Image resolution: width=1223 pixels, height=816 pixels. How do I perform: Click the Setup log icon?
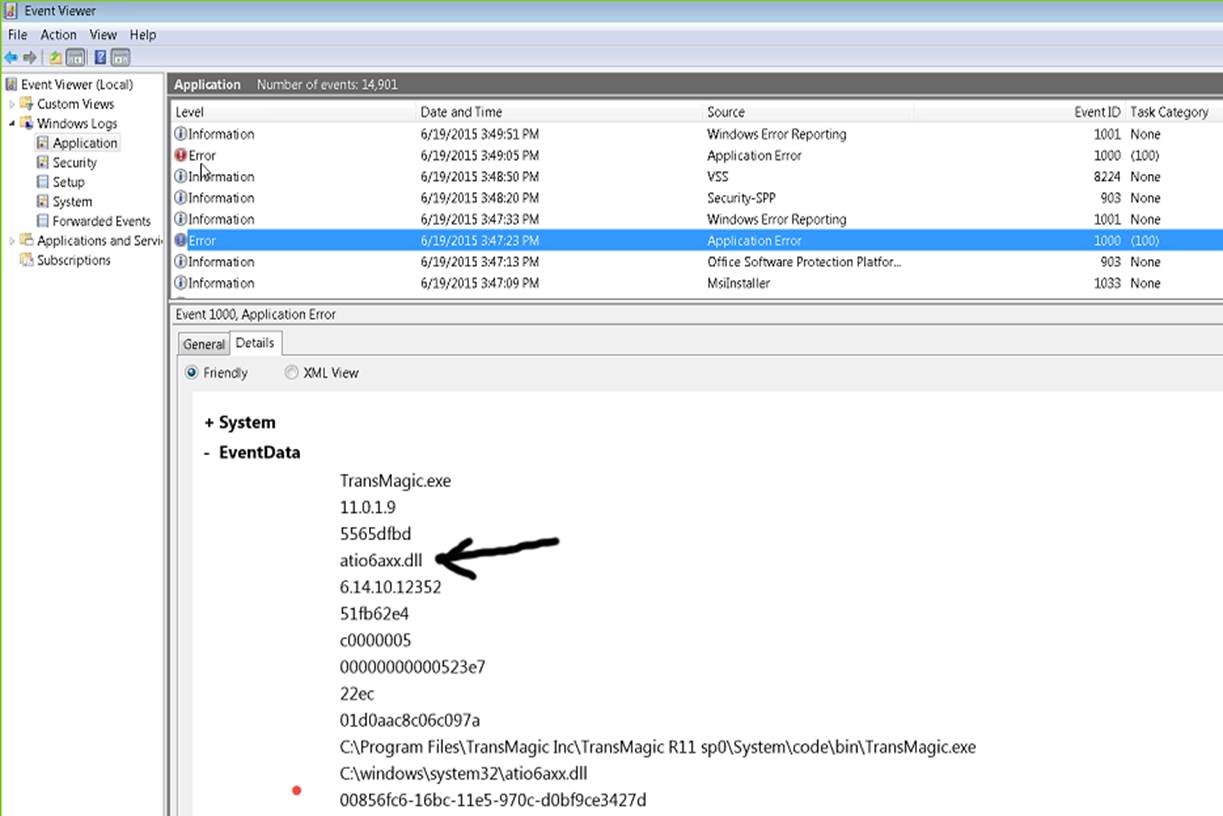[43, 182]
